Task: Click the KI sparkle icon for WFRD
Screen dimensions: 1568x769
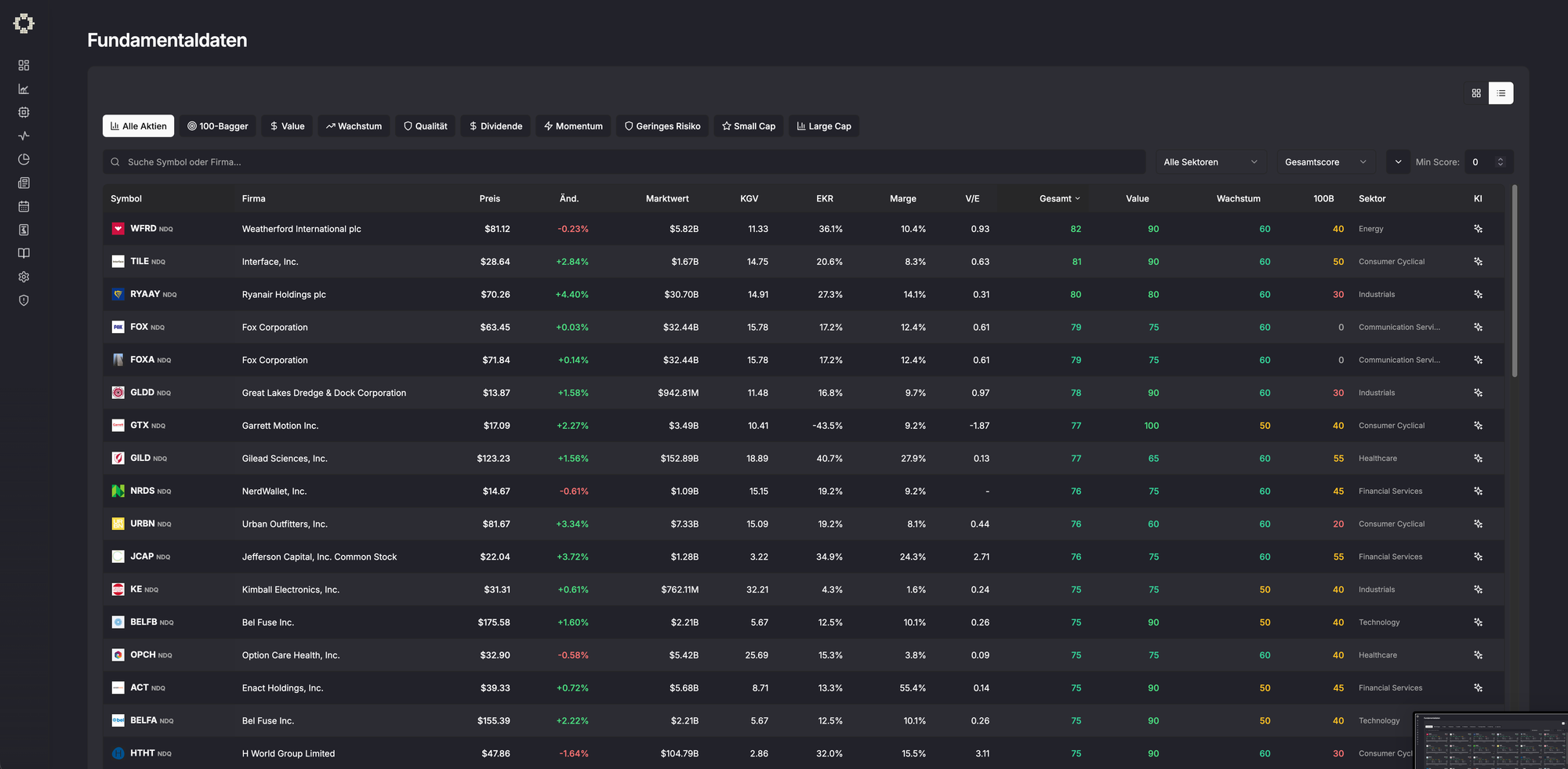Action: (x=1478, y=229)
